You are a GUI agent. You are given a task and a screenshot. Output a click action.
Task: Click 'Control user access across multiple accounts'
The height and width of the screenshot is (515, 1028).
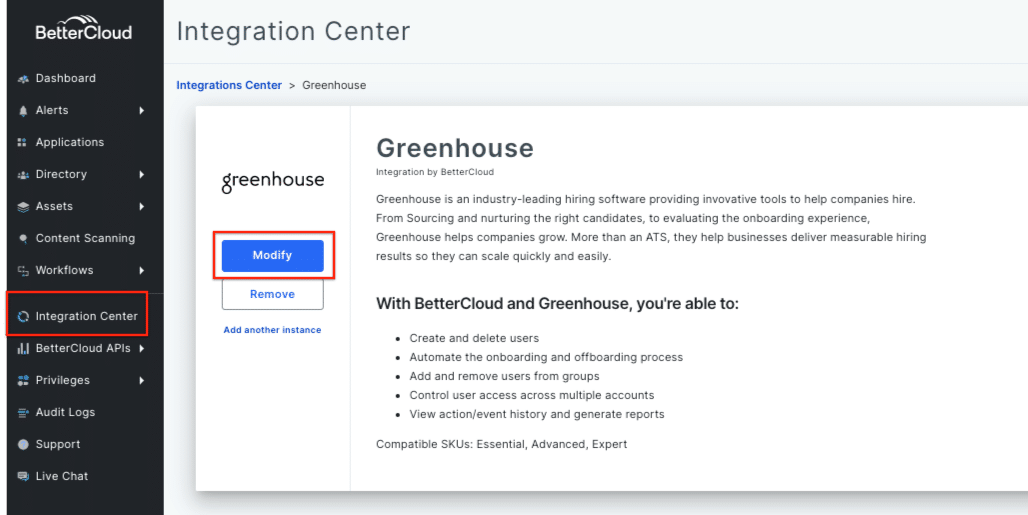tap(532, 395)
